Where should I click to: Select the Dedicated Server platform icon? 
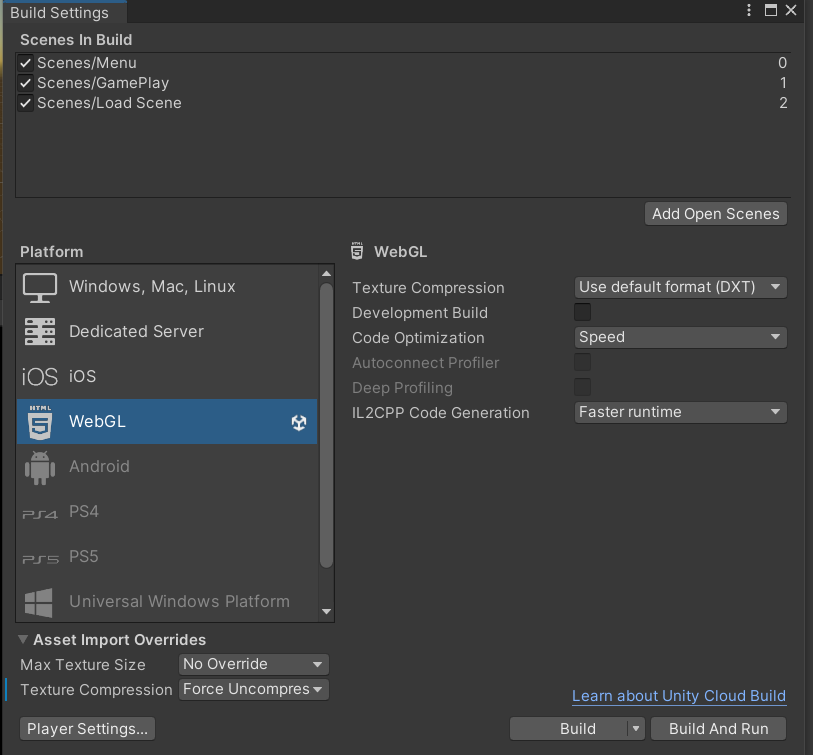[40, 332]
